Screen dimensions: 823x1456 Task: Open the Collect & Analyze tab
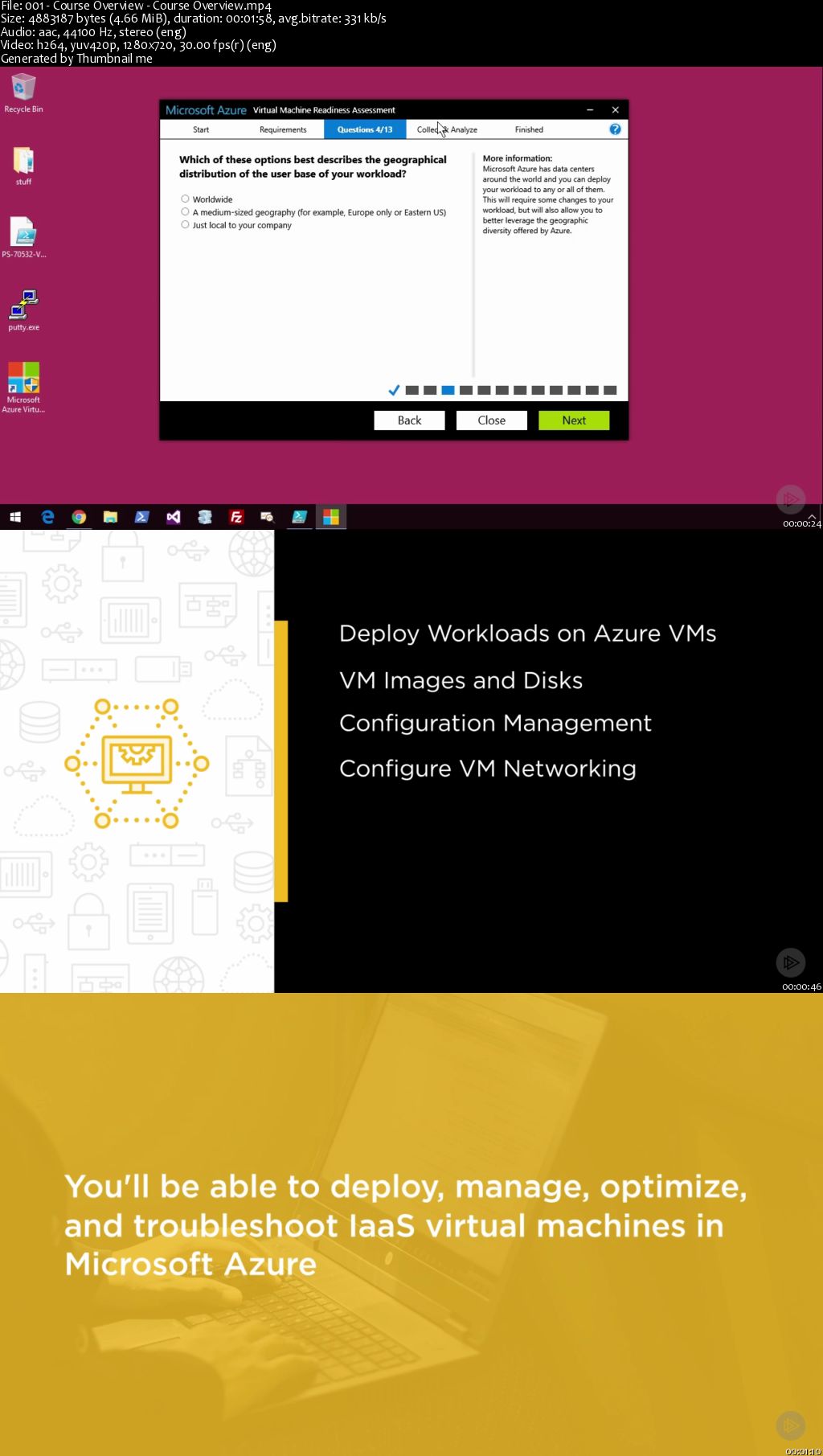[x=447, y=129]
